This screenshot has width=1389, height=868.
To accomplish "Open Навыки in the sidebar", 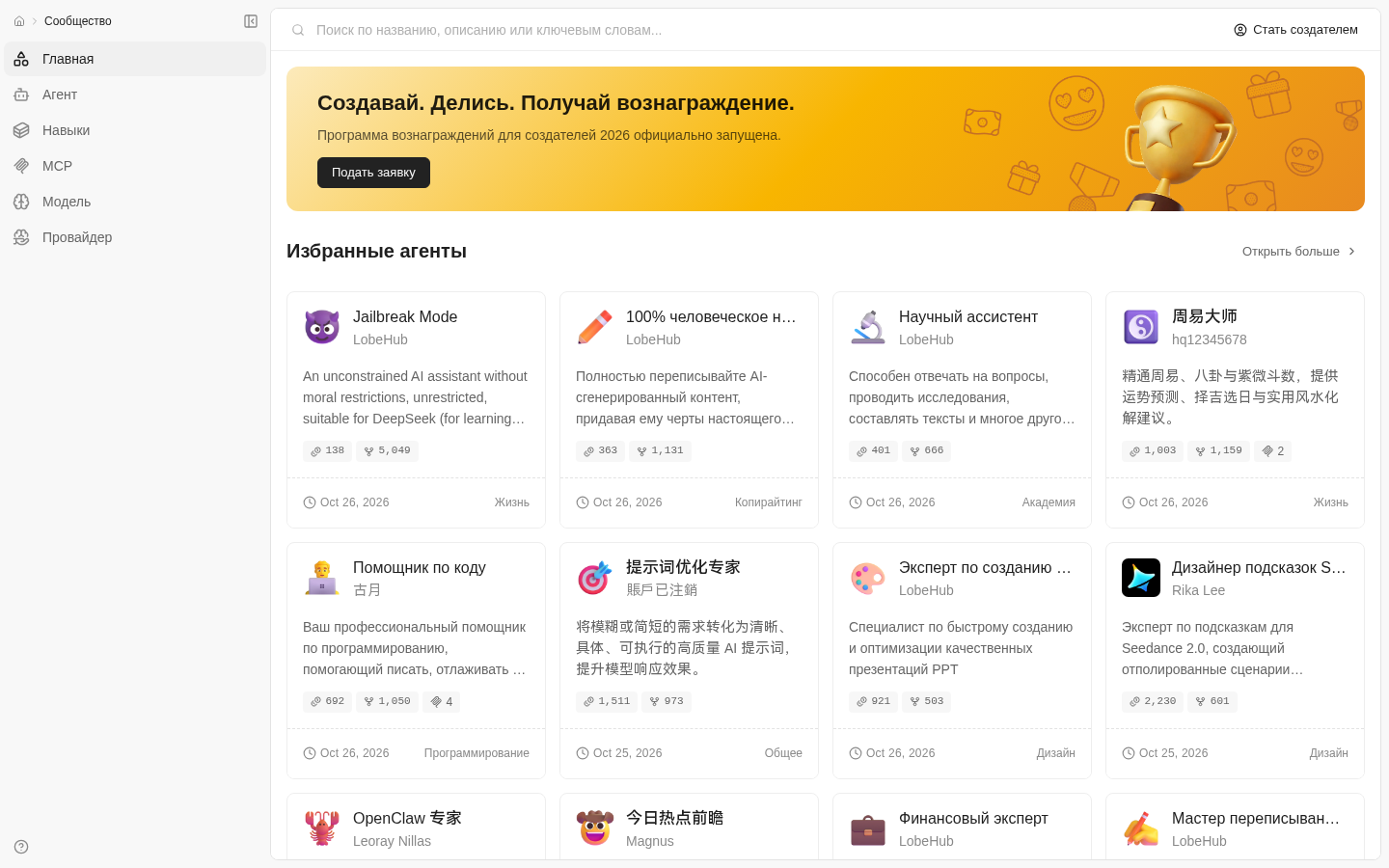I will [x=135, y=130].
